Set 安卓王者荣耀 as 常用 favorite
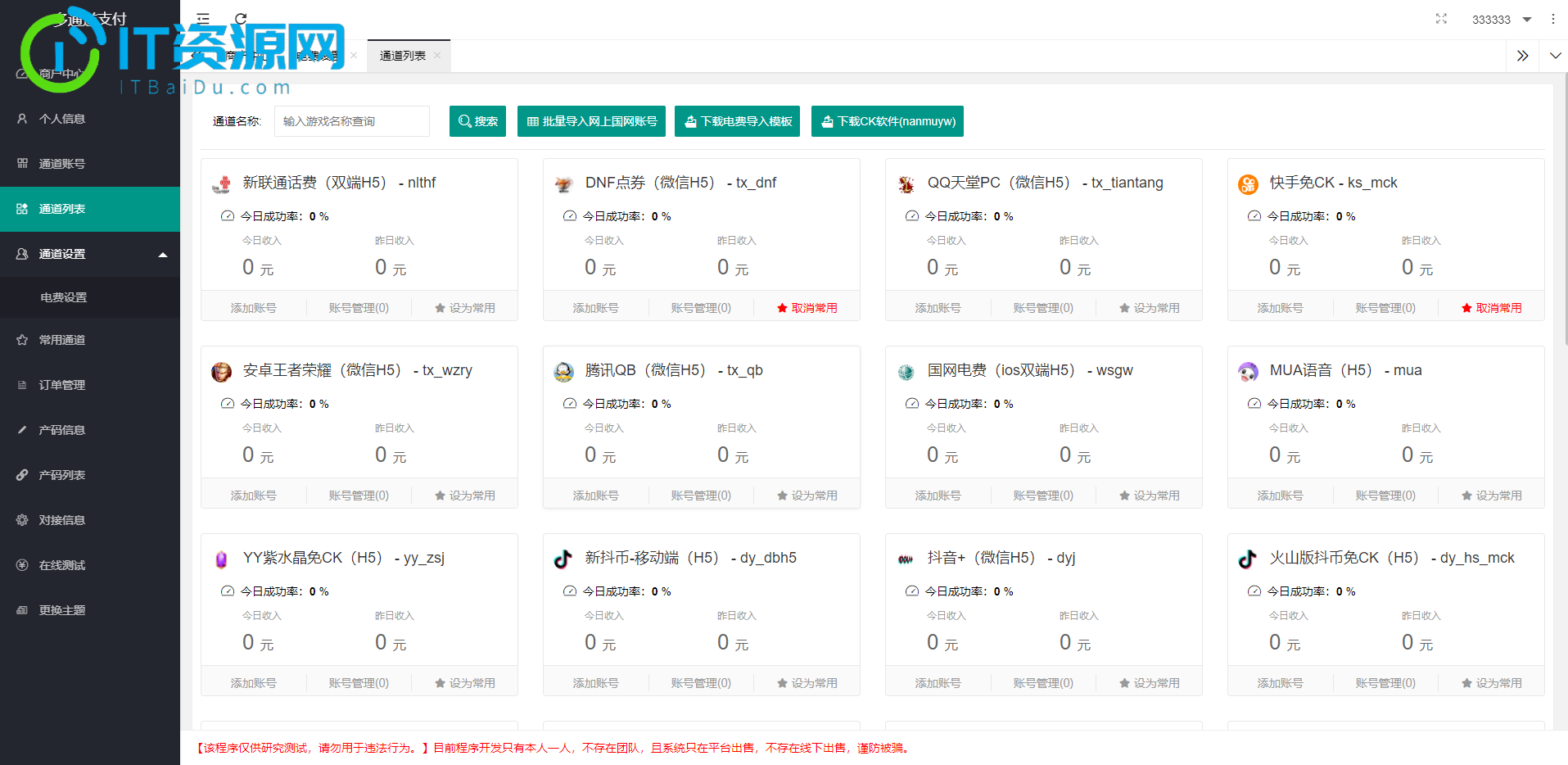Image resolution: width=1568 pixels, height=765 pixels. pos(464,496)
